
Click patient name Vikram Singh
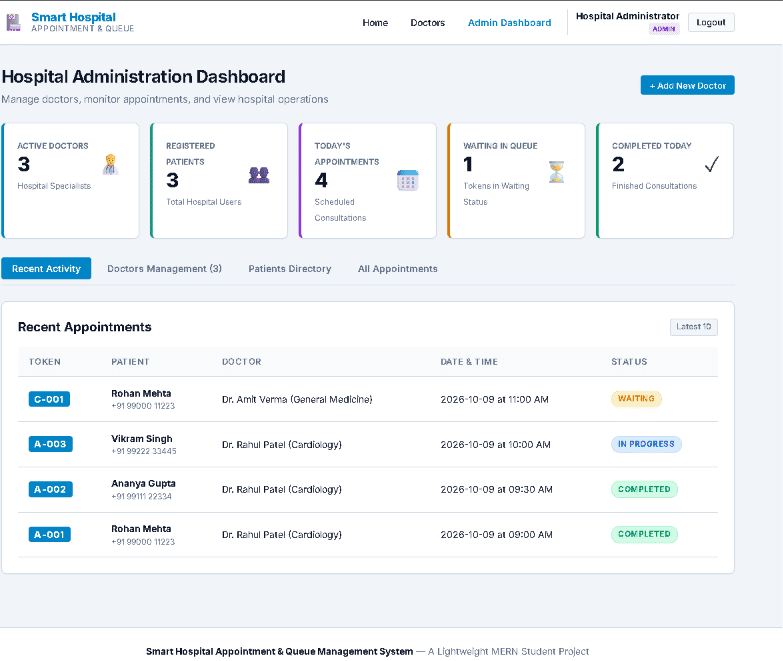(x=142, y=438)
